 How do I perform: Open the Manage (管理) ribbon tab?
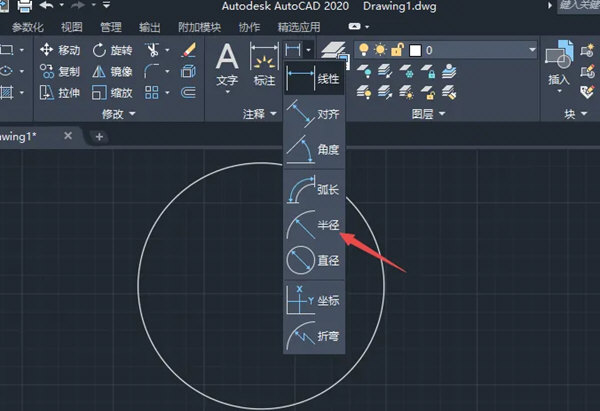point(110,27)
